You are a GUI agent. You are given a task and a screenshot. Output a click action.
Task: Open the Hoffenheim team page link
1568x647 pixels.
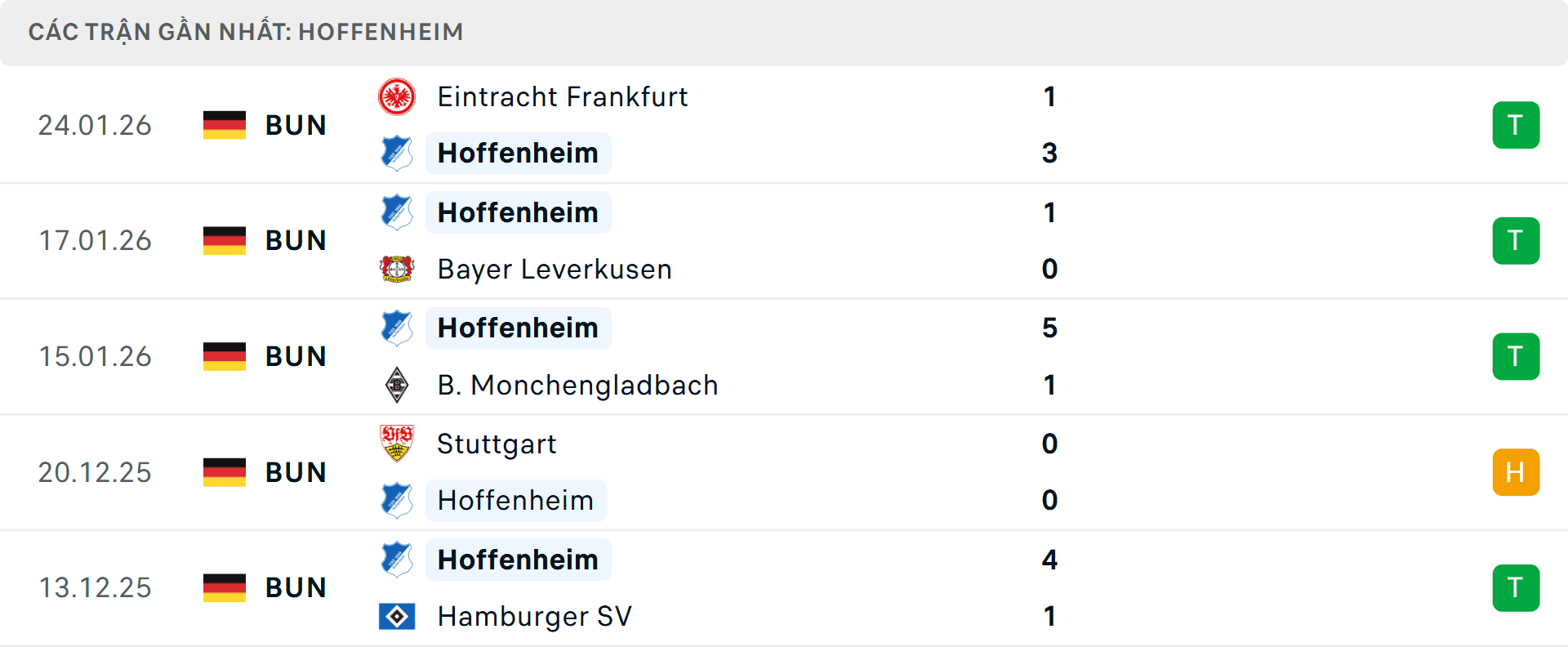tap(518, 154)
